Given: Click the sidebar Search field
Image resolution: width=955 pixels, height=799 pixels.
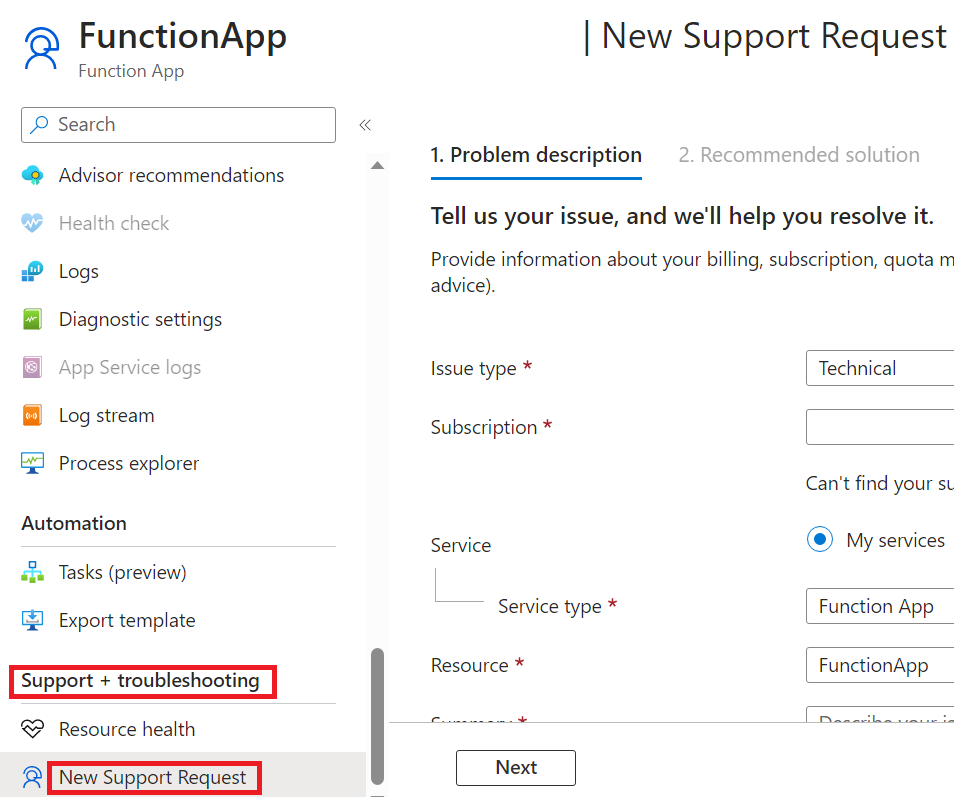Looking at the screenshot, I should [x=178, y=124].
